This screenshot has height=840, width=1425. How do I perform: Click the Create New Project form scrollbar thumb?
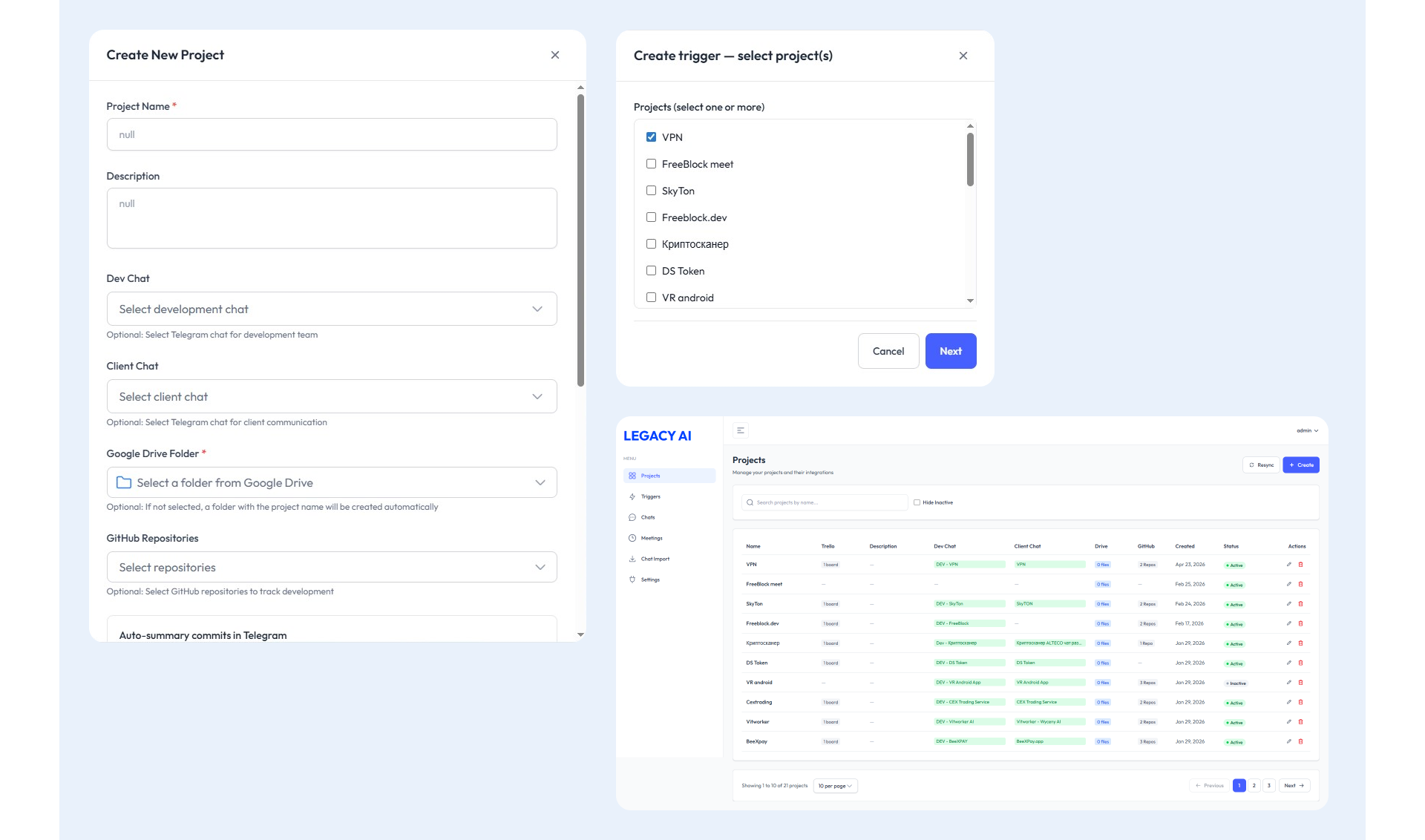tap(580, 240)
